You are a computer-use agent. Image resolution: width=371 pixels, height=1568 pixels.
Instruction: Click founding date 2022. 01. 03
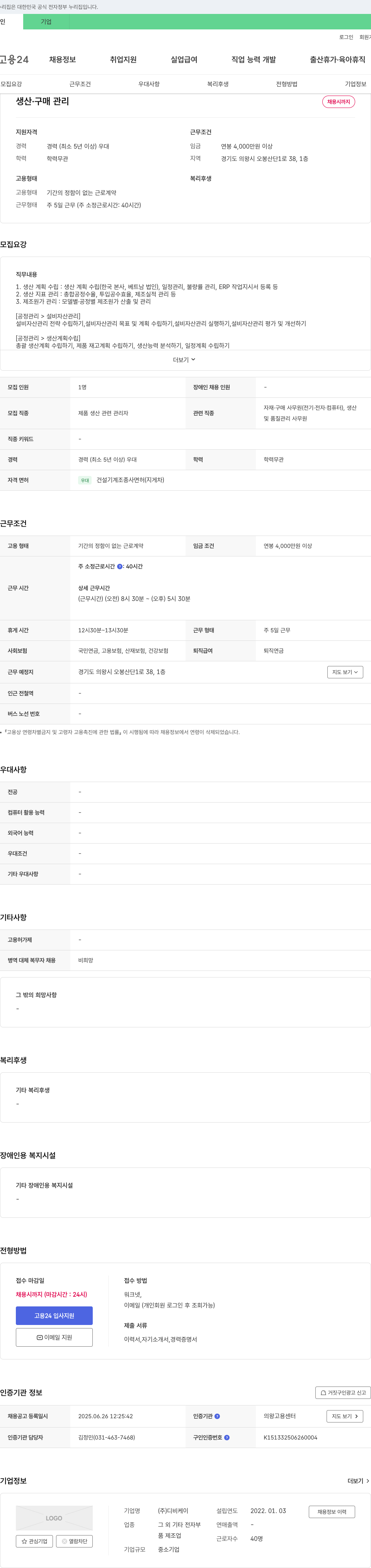click(268, 1511)
